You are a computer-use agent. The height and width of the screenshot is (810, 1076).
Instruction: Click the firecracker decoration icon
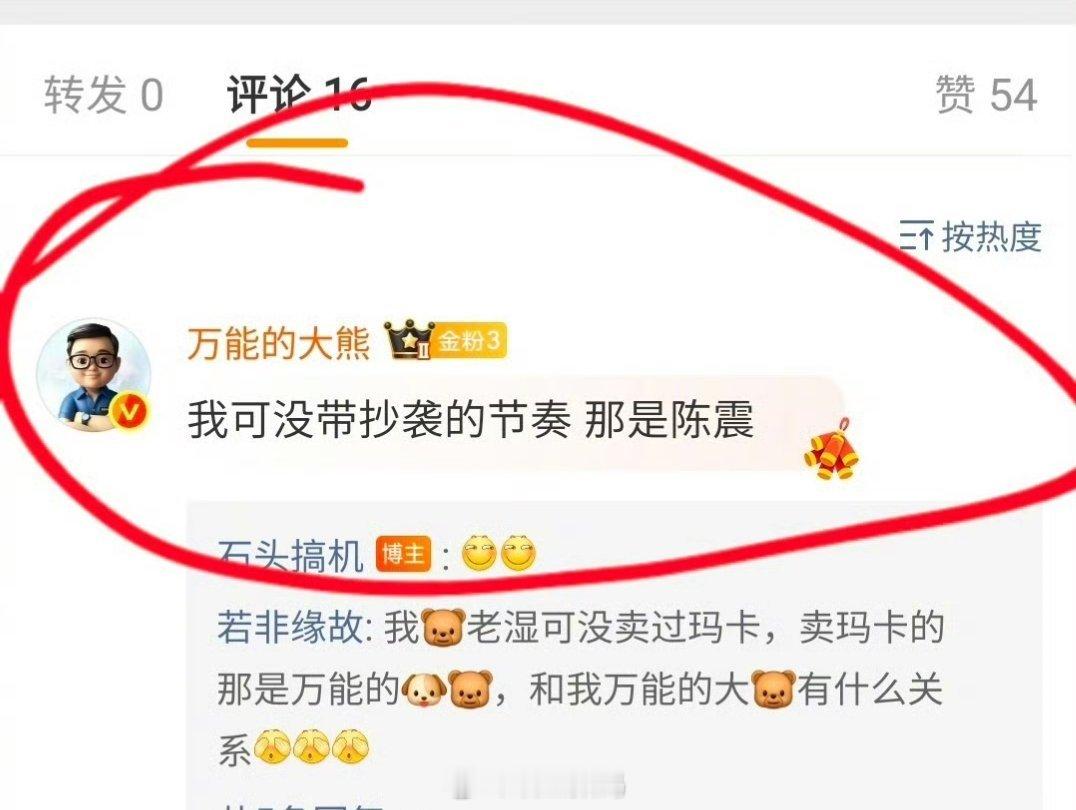[831, 448]
